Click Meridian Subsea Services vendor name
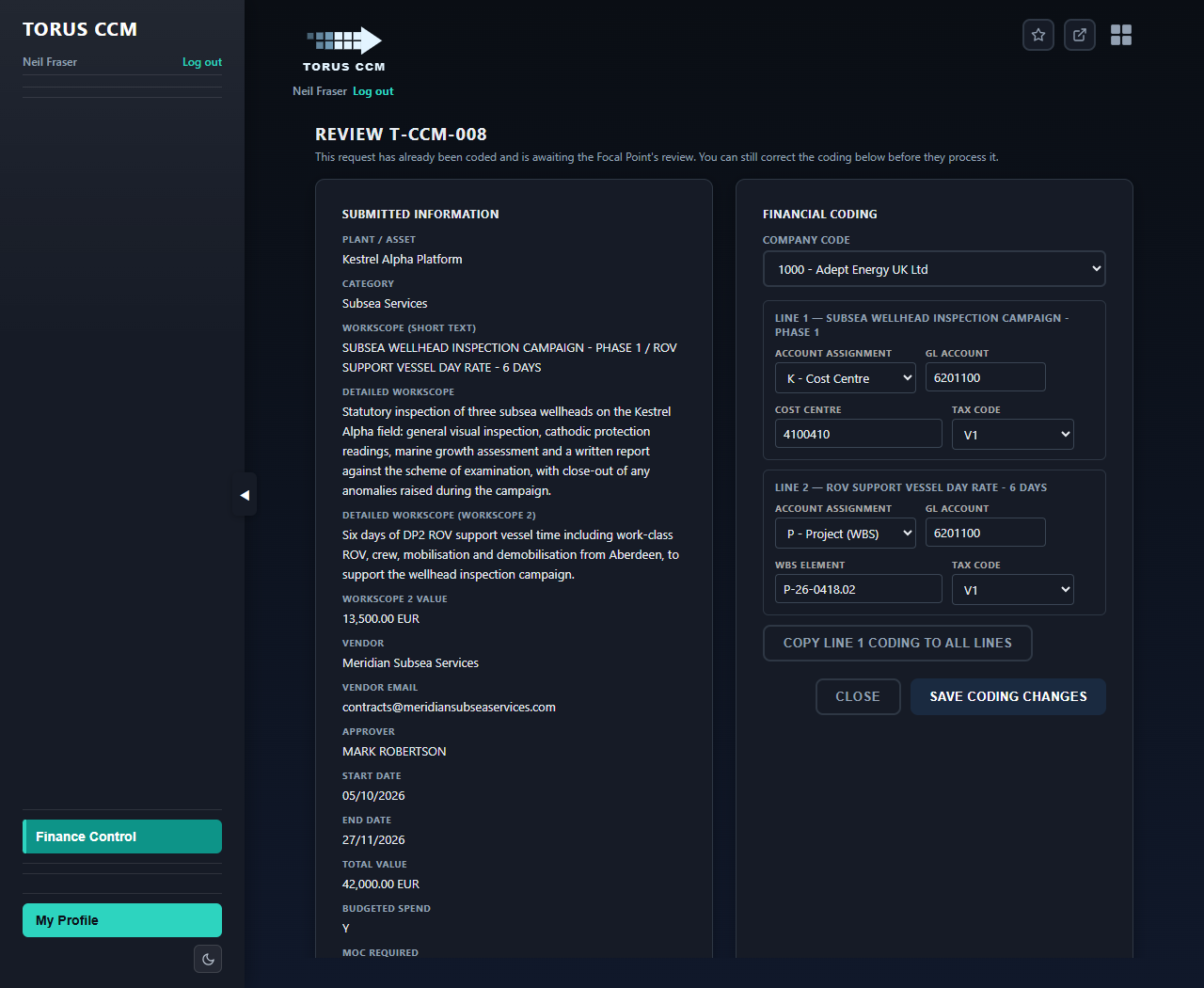The height and width of the screenshot is (988, 1204). pyautogui.click(x=410, y=662)
